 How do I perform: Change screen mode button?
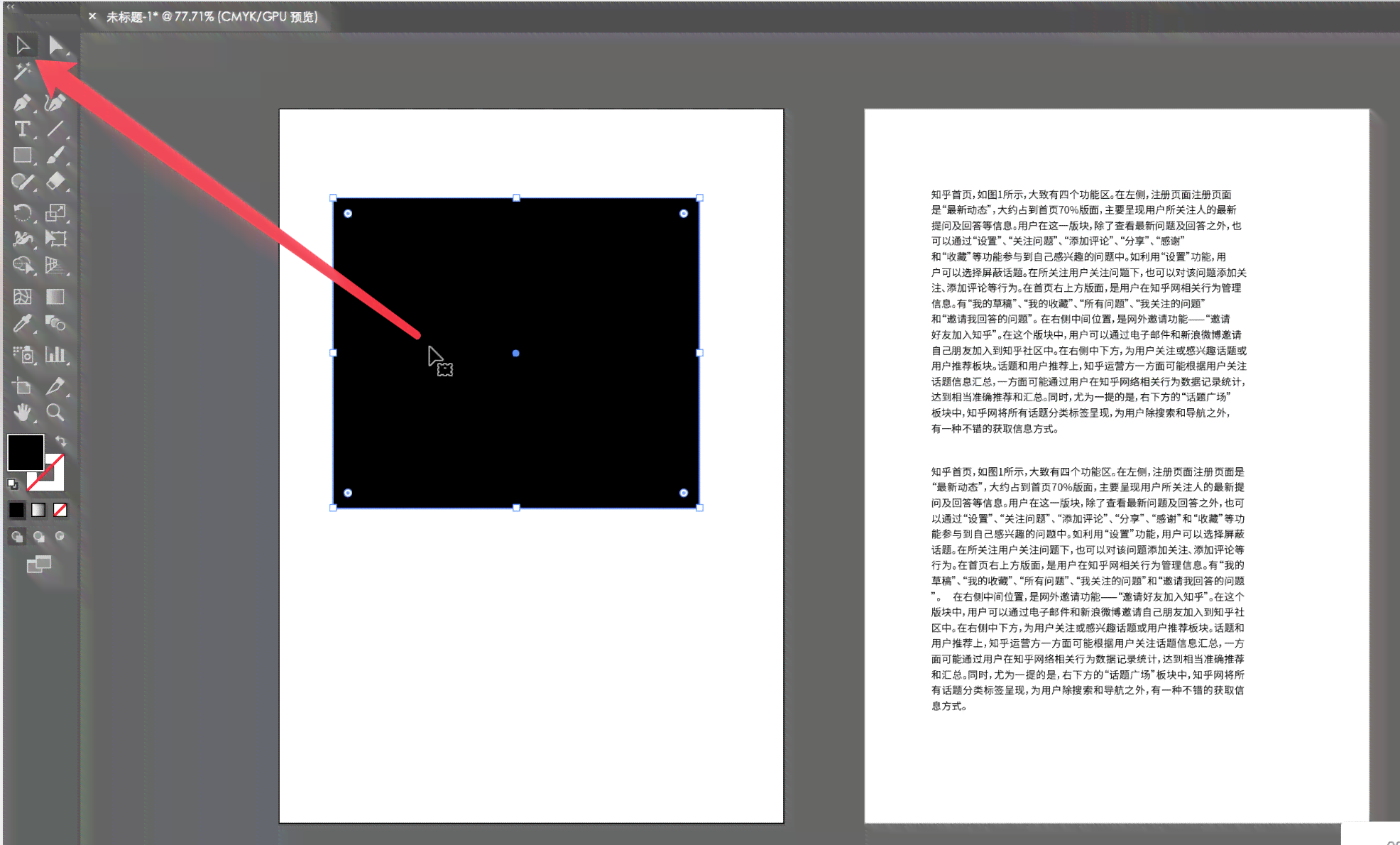pos(39,565)
